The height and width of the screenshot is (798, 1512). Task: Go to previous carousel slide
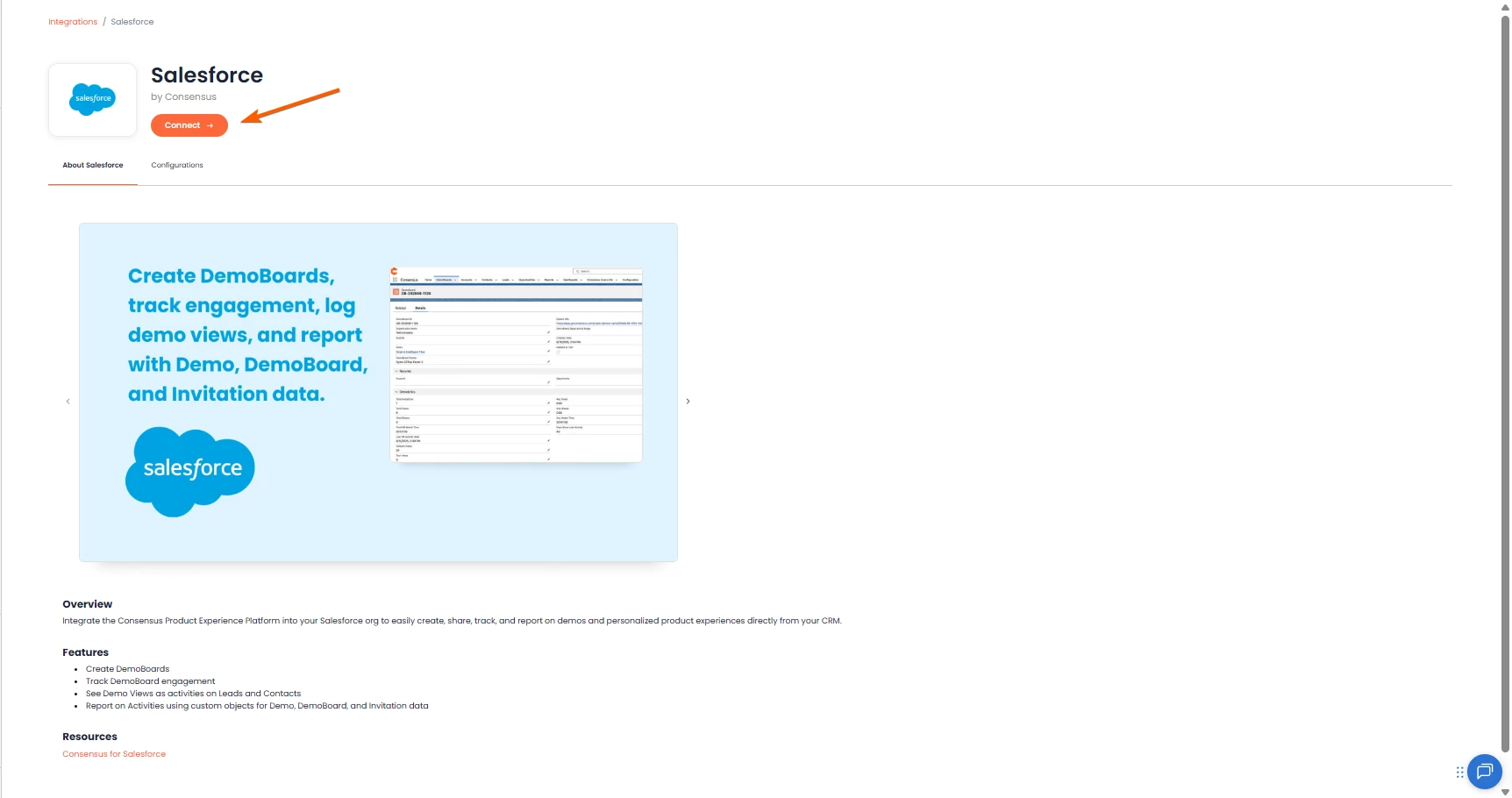(68, 402)
